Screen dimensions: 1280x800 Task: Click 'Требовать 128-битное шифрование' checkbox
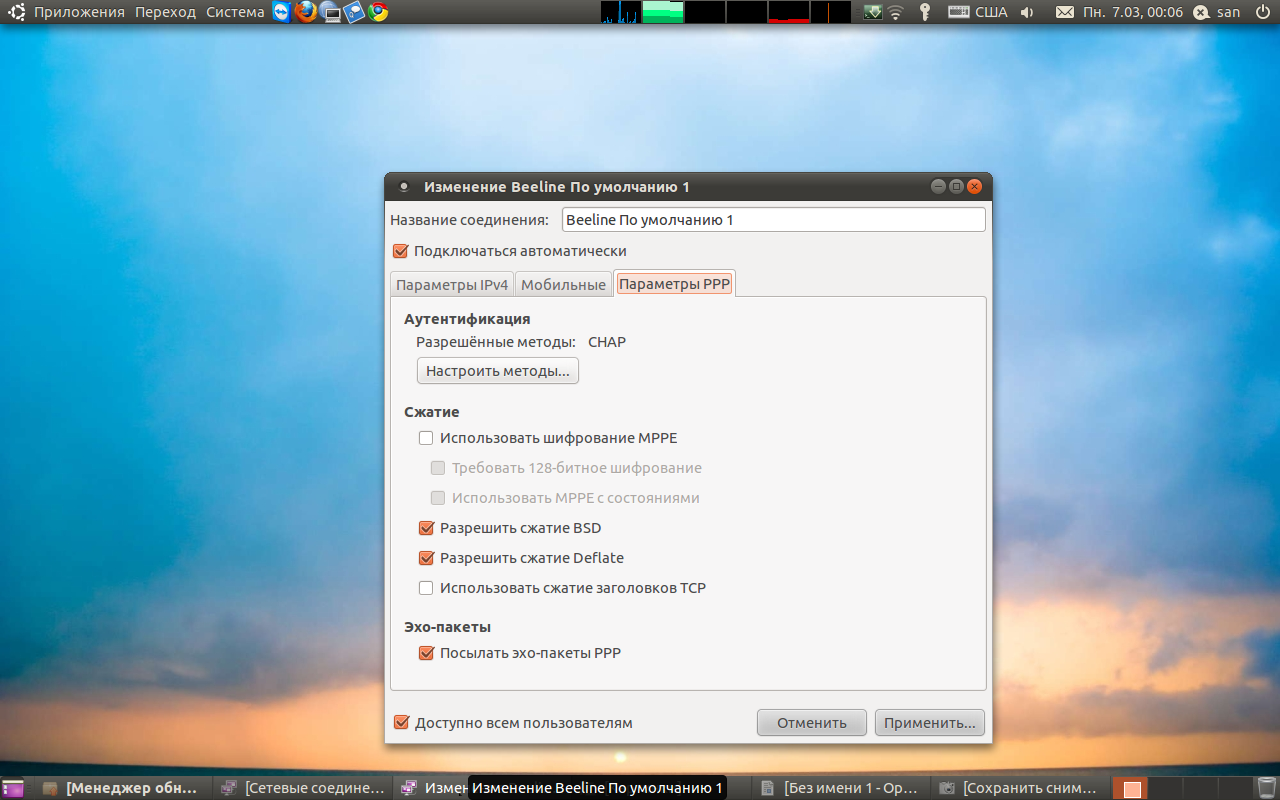point(437,468)
